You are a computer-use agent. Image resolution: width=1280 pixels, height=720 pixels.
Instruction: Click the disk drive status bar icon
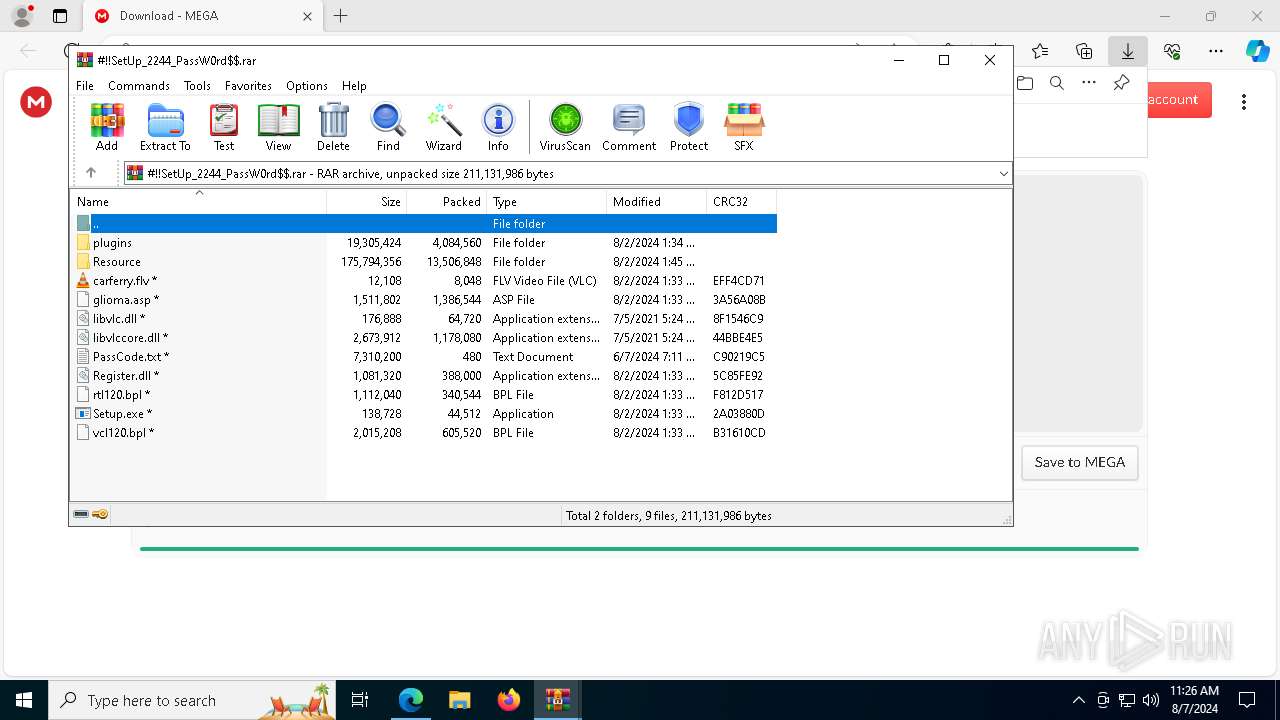[x=81, y=514]
